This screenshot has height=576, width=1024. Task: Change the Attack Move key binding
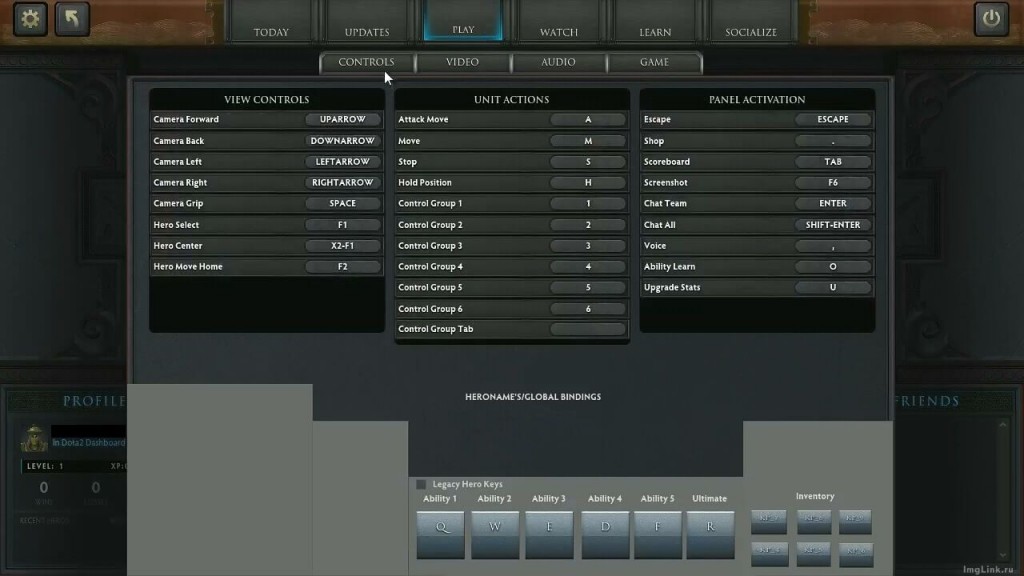588,120
